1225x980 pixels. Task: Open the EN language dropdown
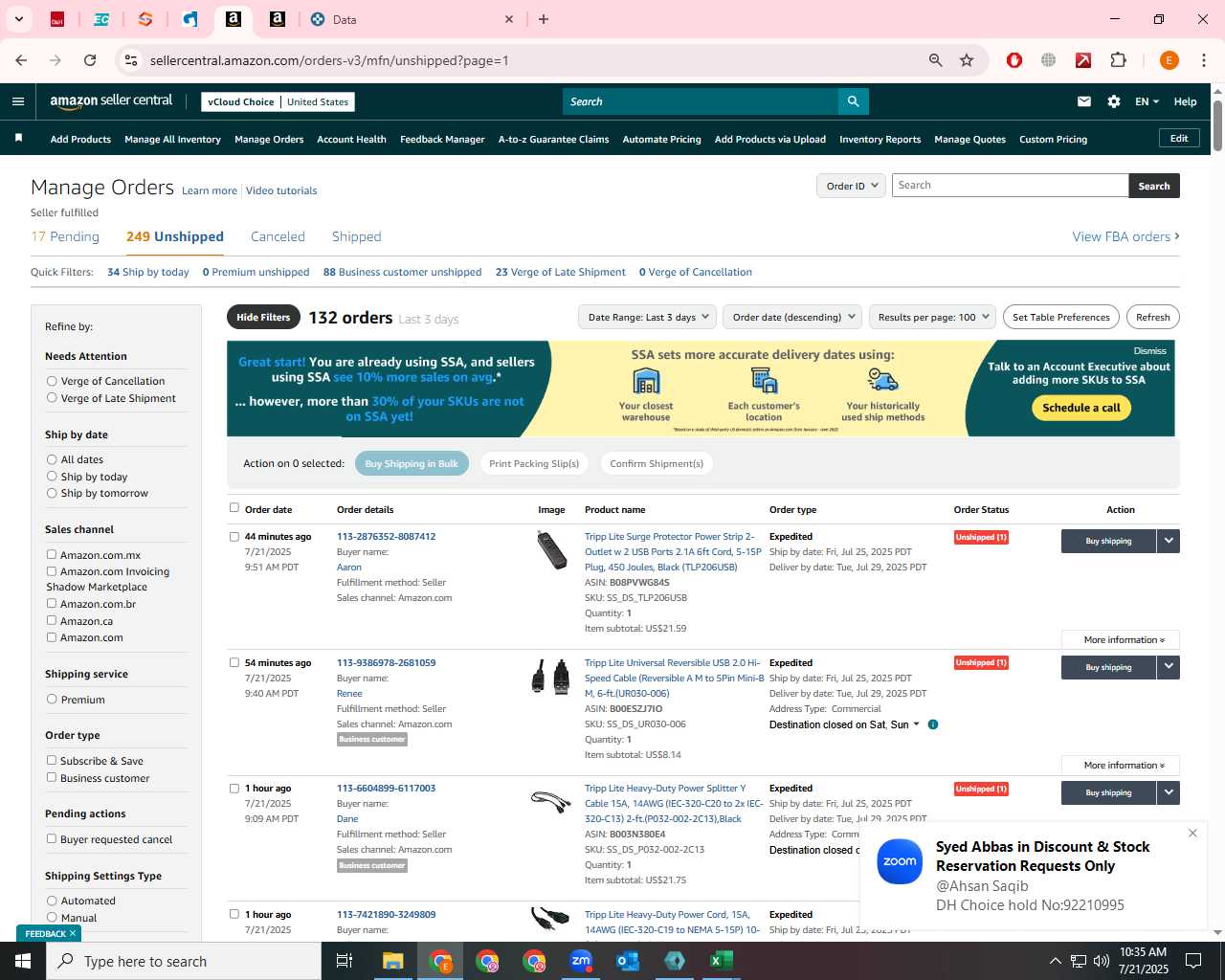coord(1147,101)
